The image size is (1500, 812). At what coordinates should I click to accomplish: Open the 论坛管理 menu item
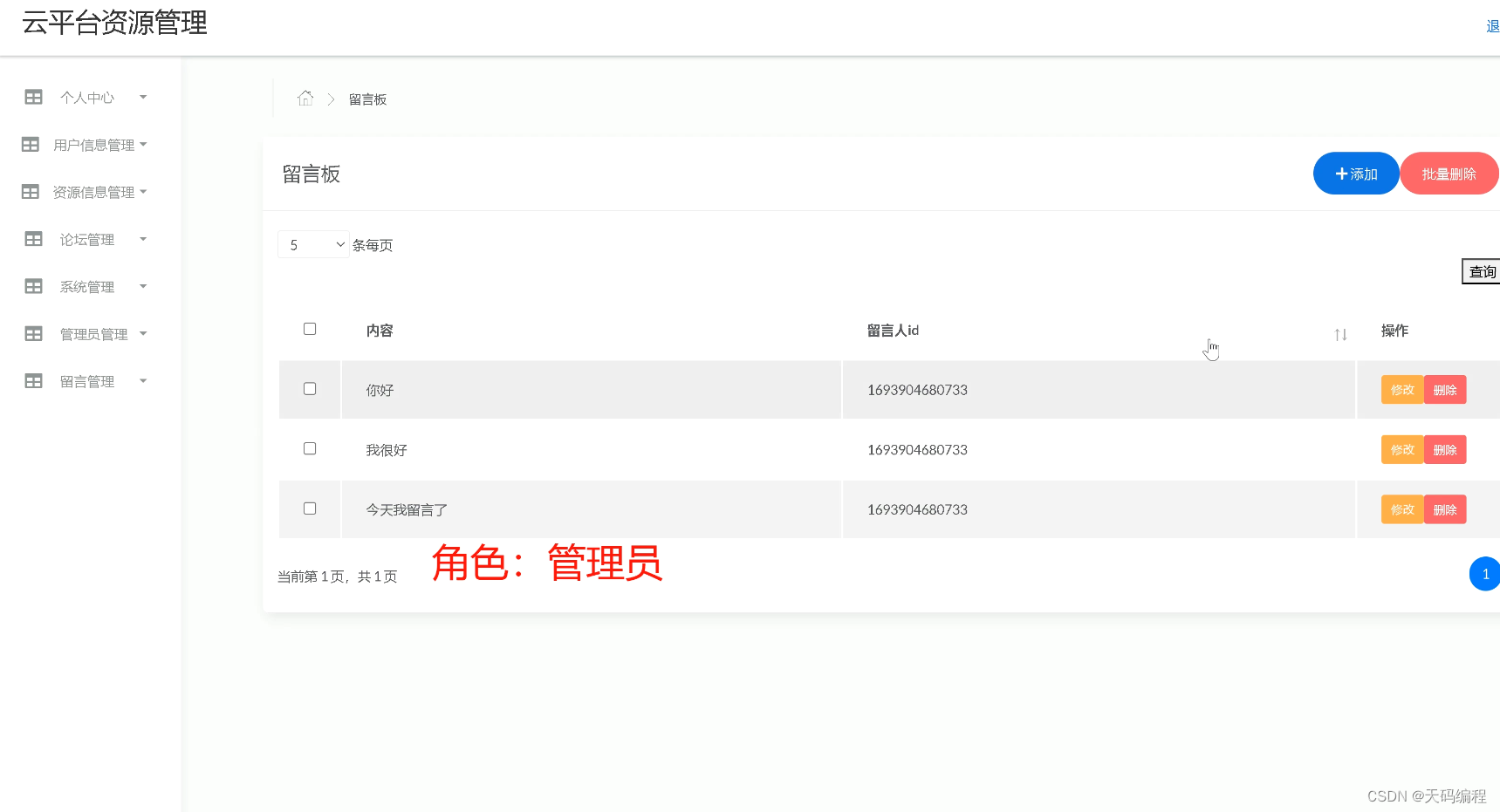[87, 239]
